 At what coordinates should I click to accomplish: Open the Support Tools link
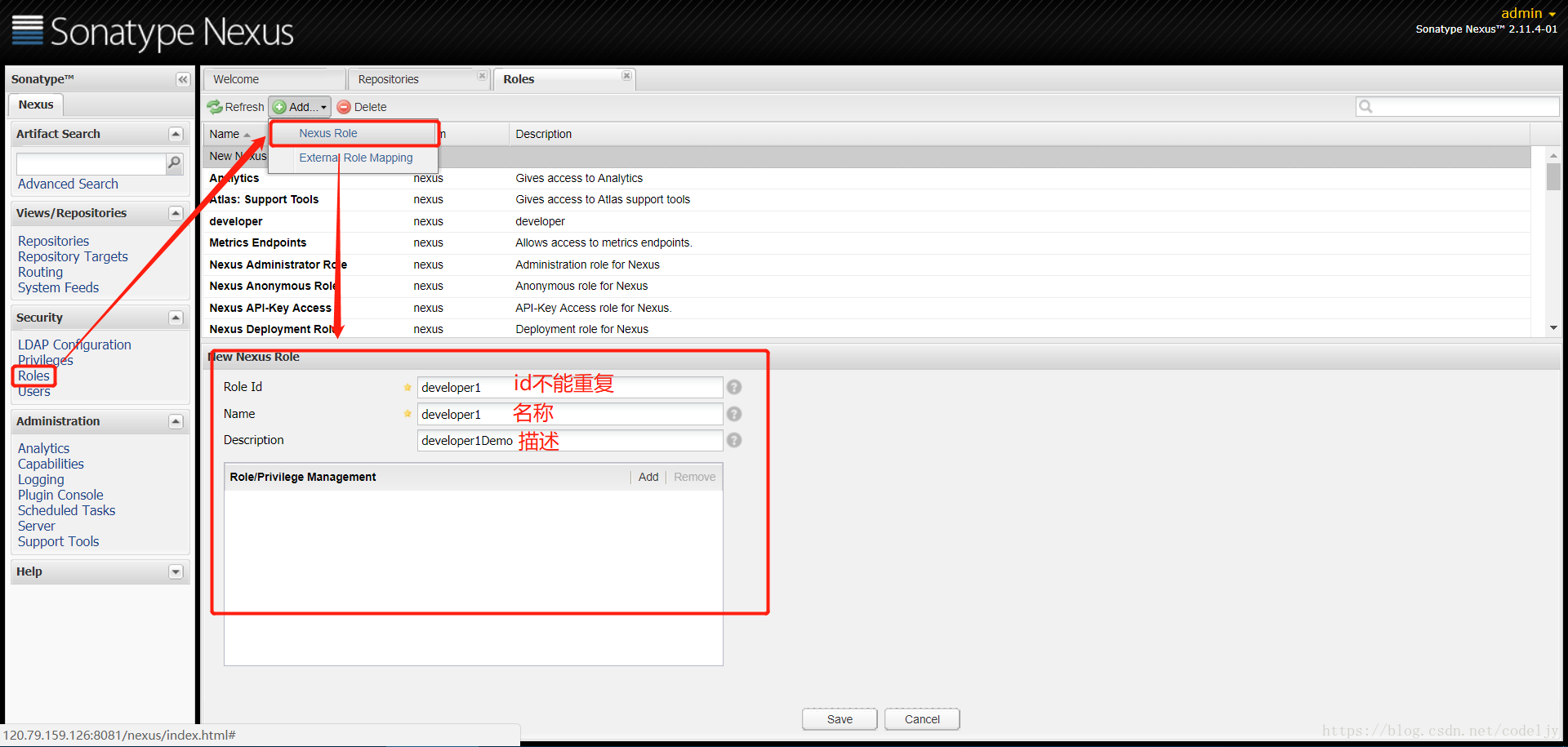[x=58, y=541]
